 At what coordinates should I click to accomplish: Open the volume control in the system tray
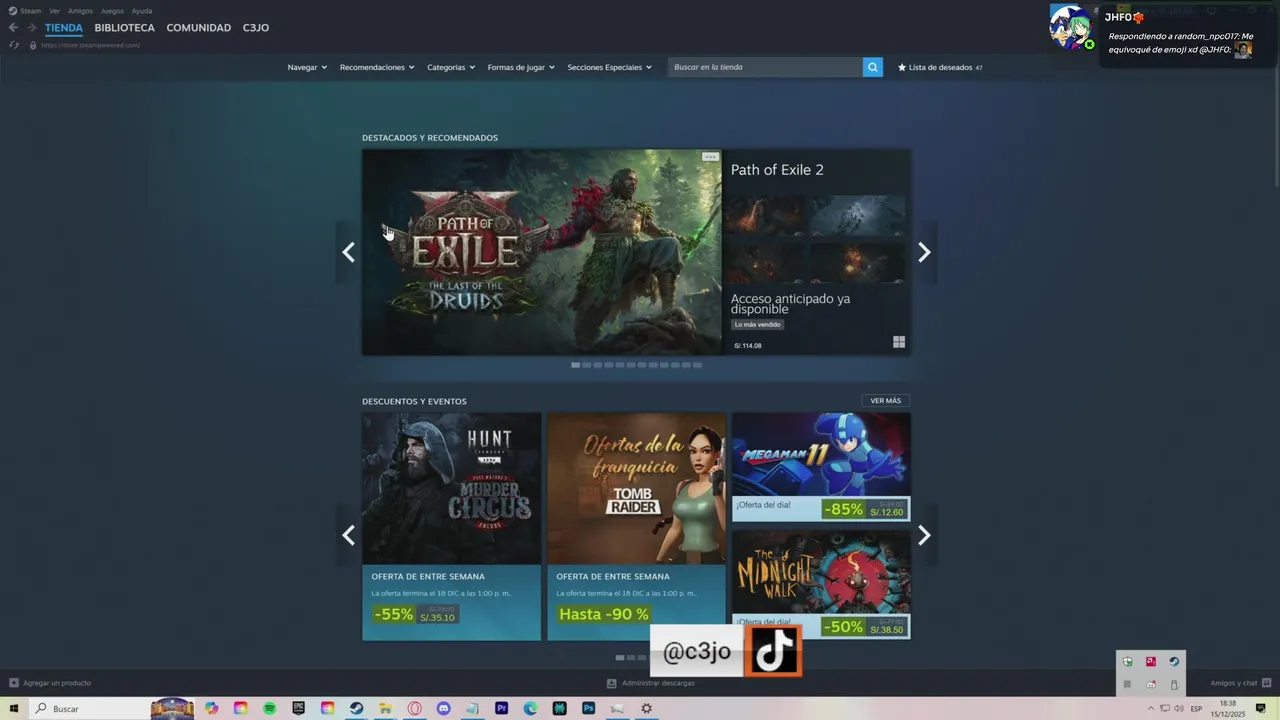pos(1178,708)
